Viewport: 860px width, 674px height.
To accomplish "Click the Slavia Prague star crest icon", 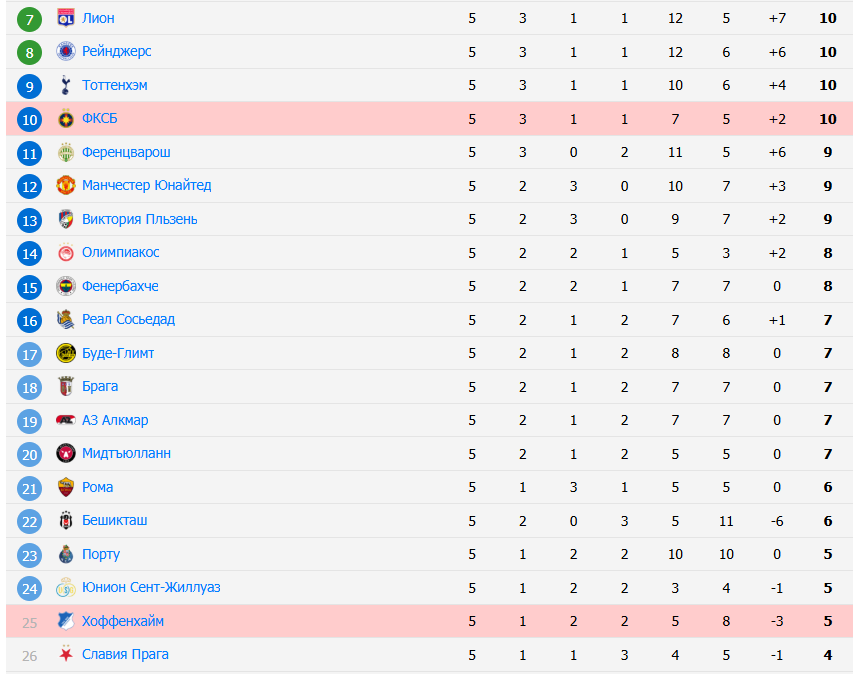I will [x=66, y=654].
